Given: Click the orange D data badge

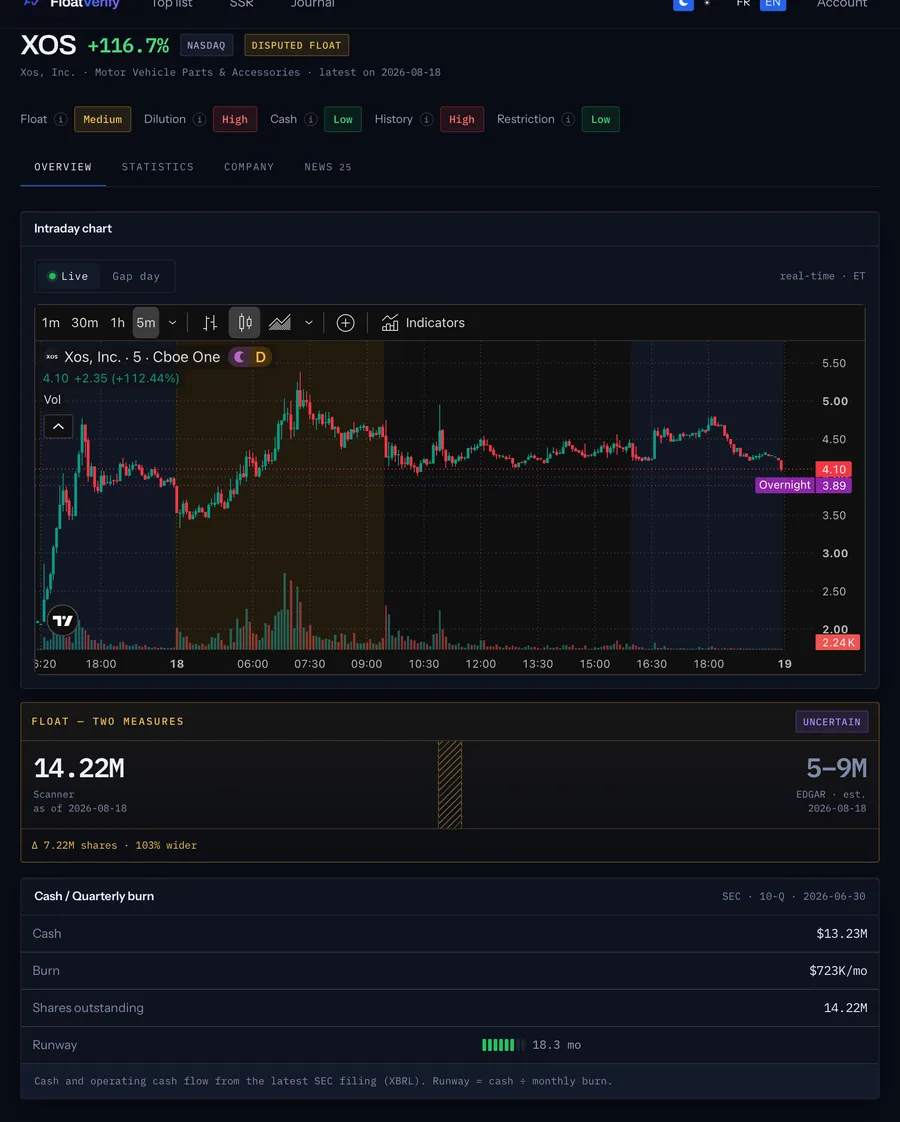Looking at the screenshot, I should pyautogui.click(x=260, y=357).
